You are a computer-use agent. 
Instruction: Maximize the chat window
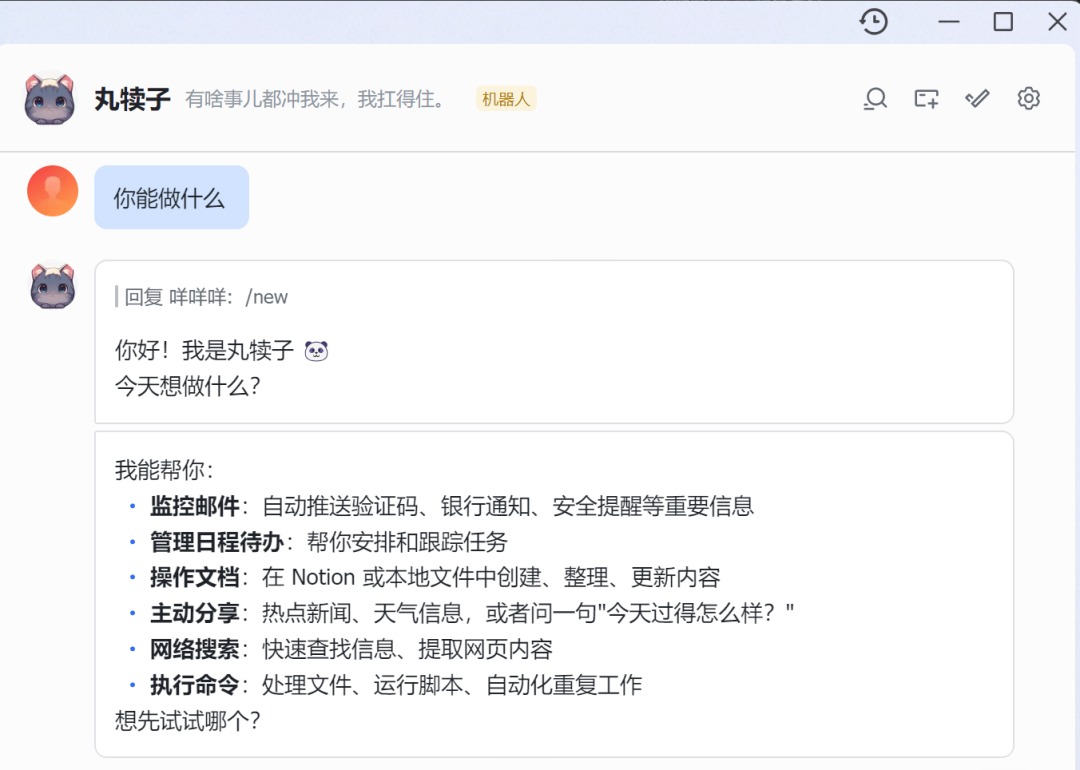tap(1003, 22)
